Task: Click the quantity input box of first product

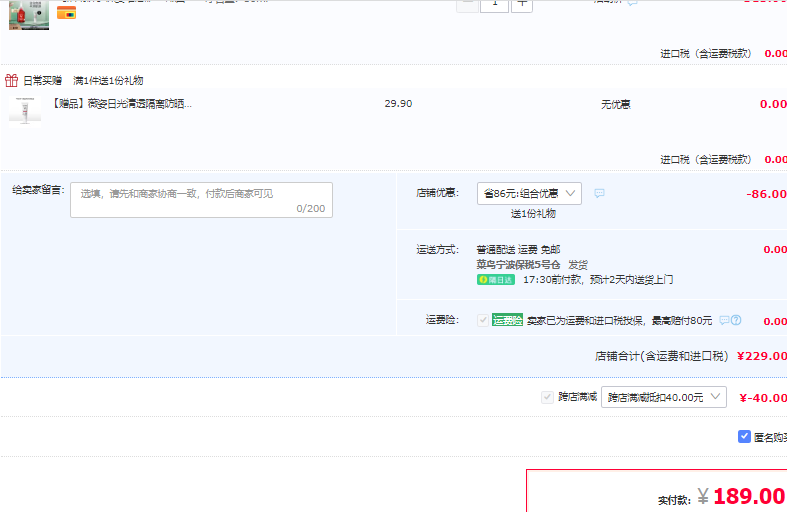Action: [494, 5]
